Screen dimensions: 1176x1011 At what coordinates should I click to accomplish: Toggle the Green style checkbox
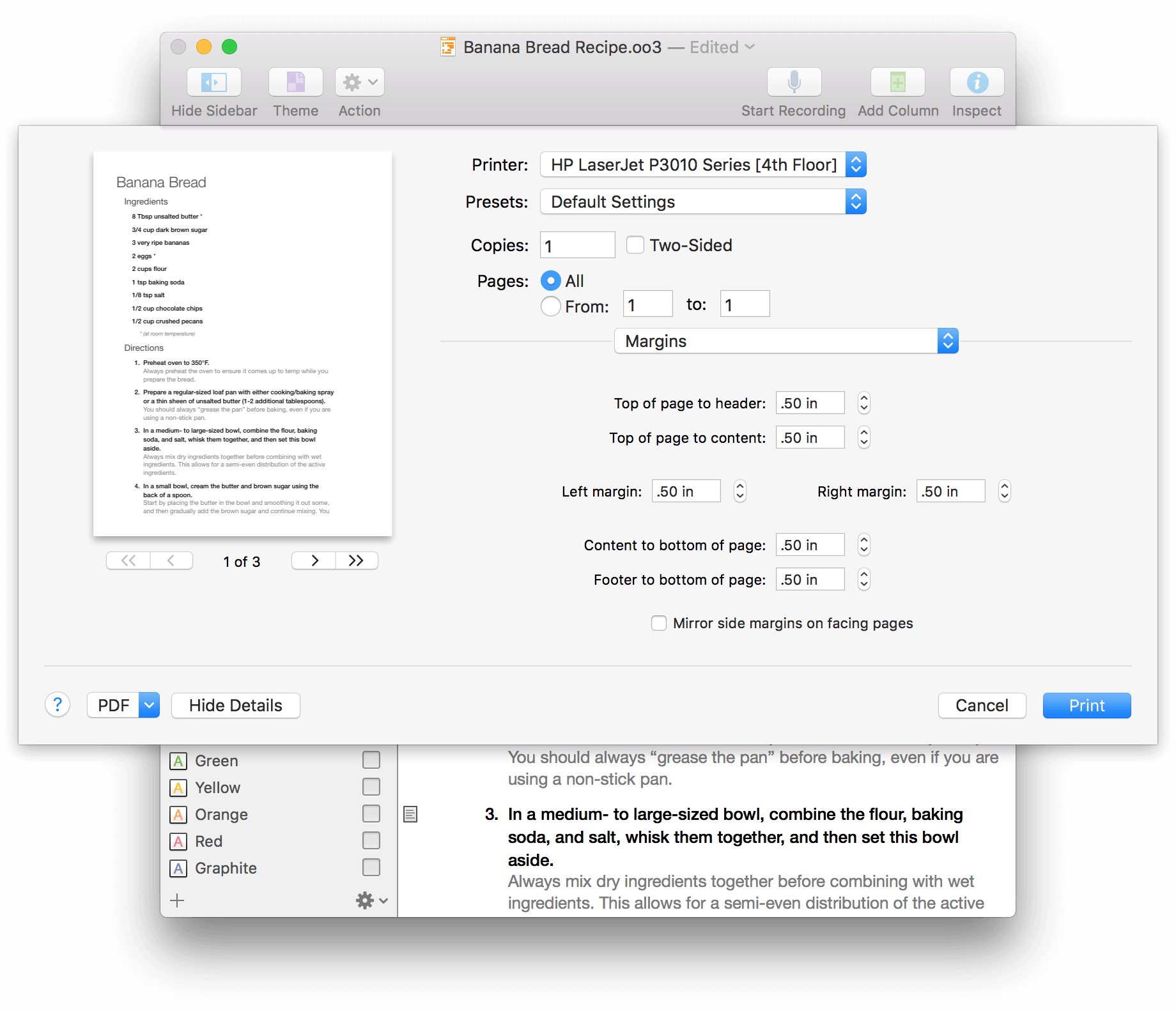pos(371,760)
